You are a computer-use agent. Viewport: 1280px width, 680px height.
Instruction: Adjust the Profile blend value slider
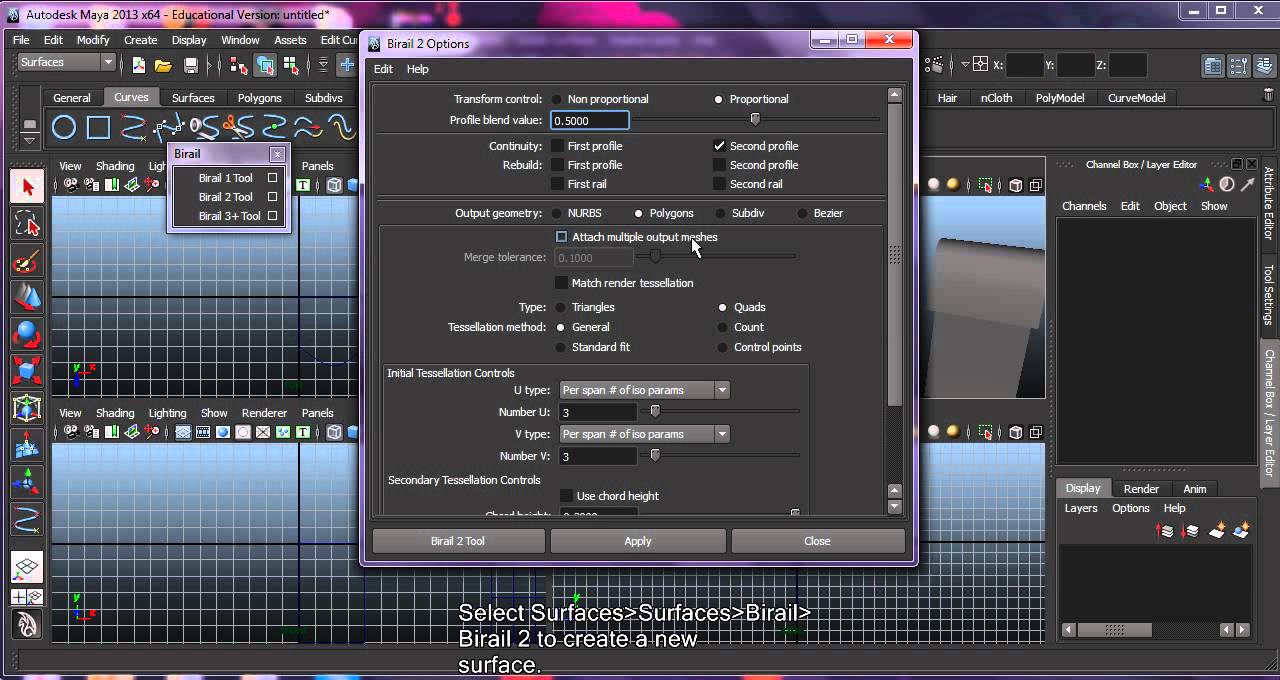coord(757,120)
